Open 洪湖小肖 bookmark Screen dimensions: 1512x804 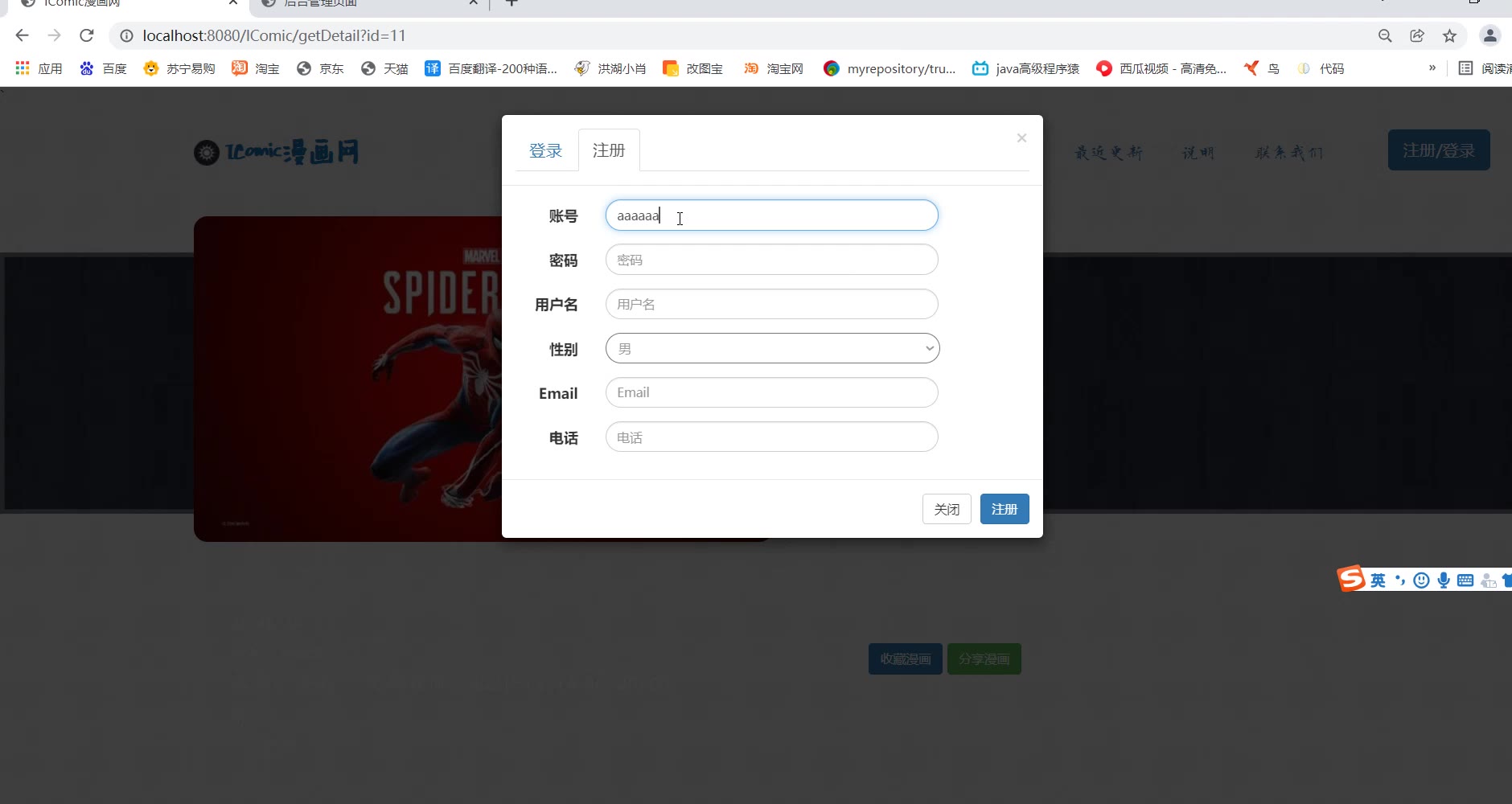(x=610, y=68)
